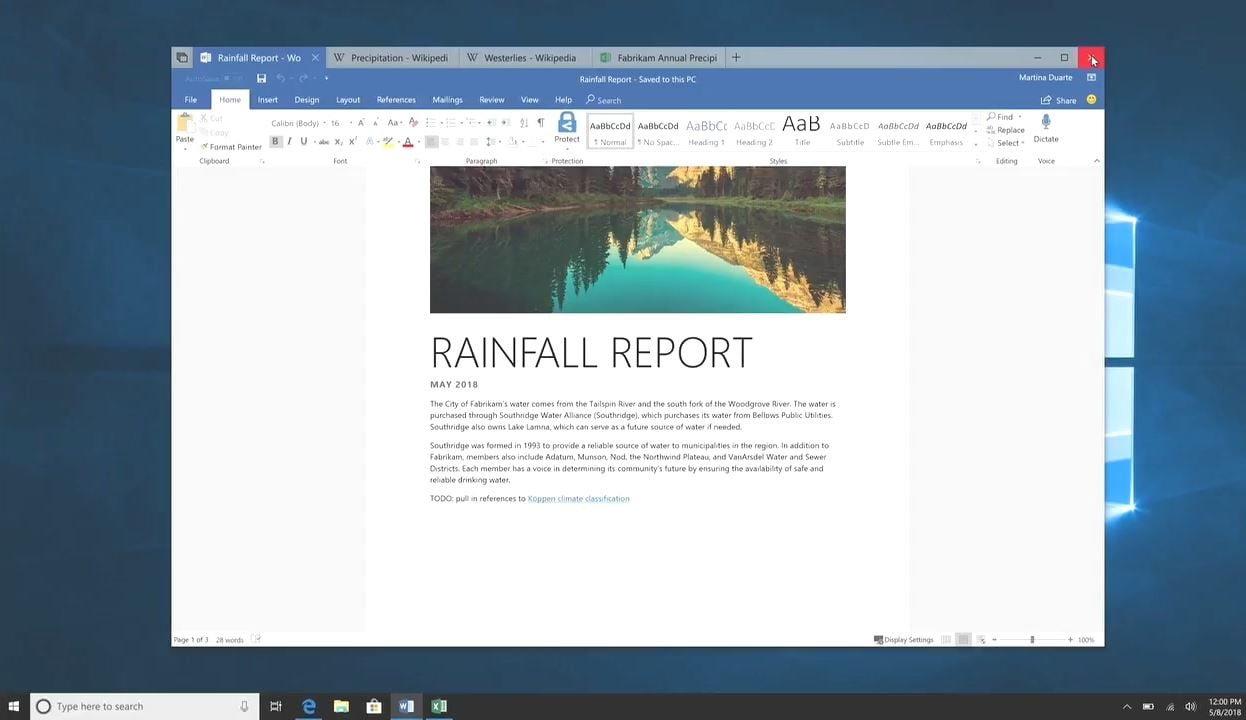1246x720 pixels.
Task: Switch to Web Layout view in status bar
Action: point(981,639)
